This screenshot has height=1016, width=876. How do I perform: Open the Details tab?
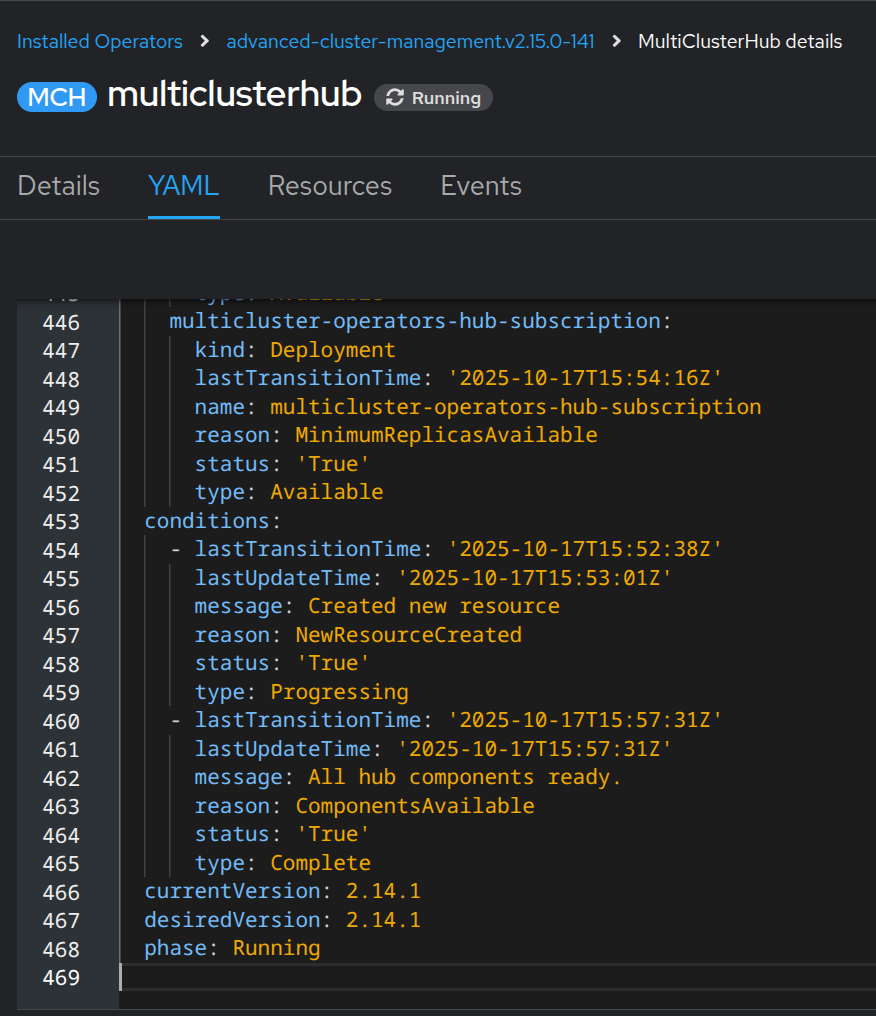(x=59, y=186)
